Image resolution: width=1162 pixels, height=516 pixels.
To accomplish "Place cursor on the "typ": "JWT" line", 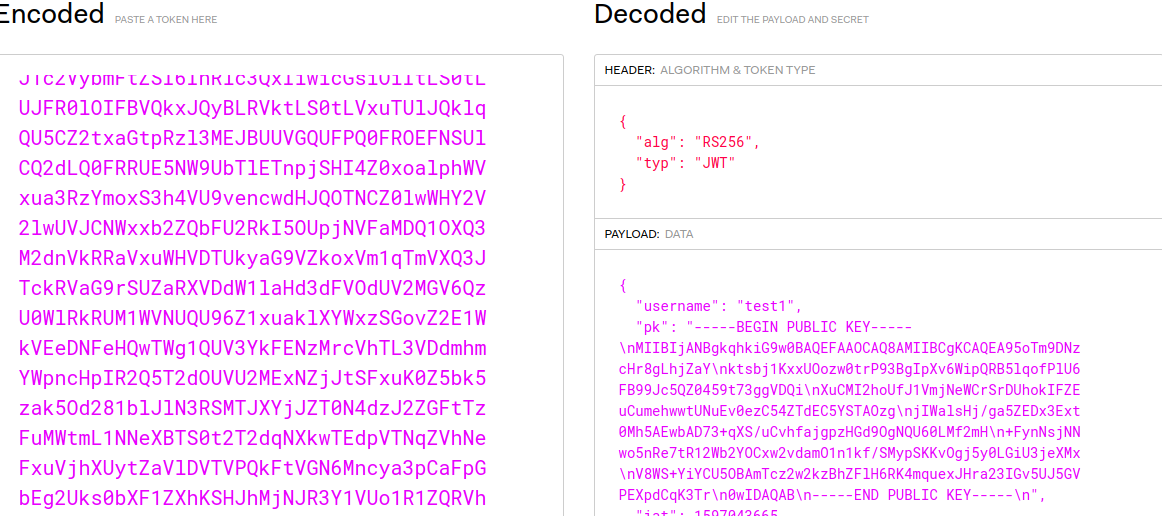I will click(x=685, y=162).
